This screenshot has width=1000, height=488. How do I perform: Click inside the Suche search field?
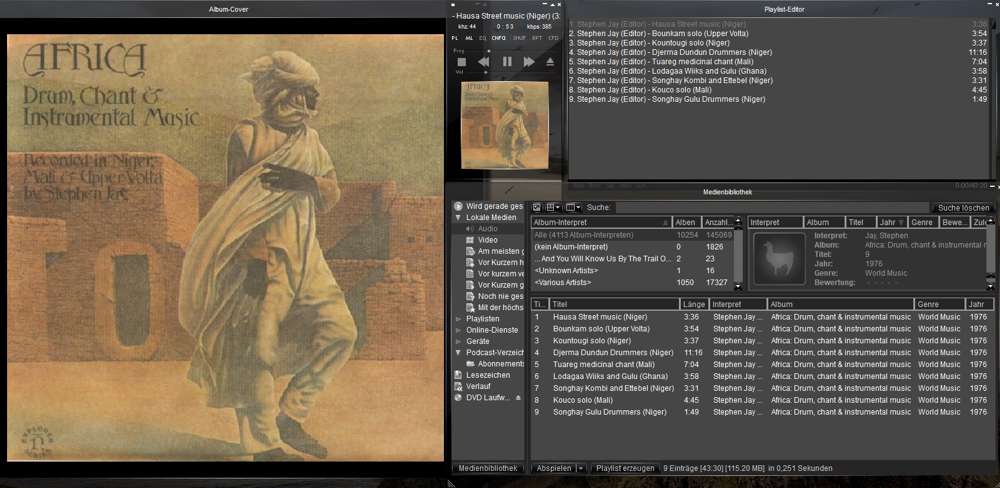point(760,207)
